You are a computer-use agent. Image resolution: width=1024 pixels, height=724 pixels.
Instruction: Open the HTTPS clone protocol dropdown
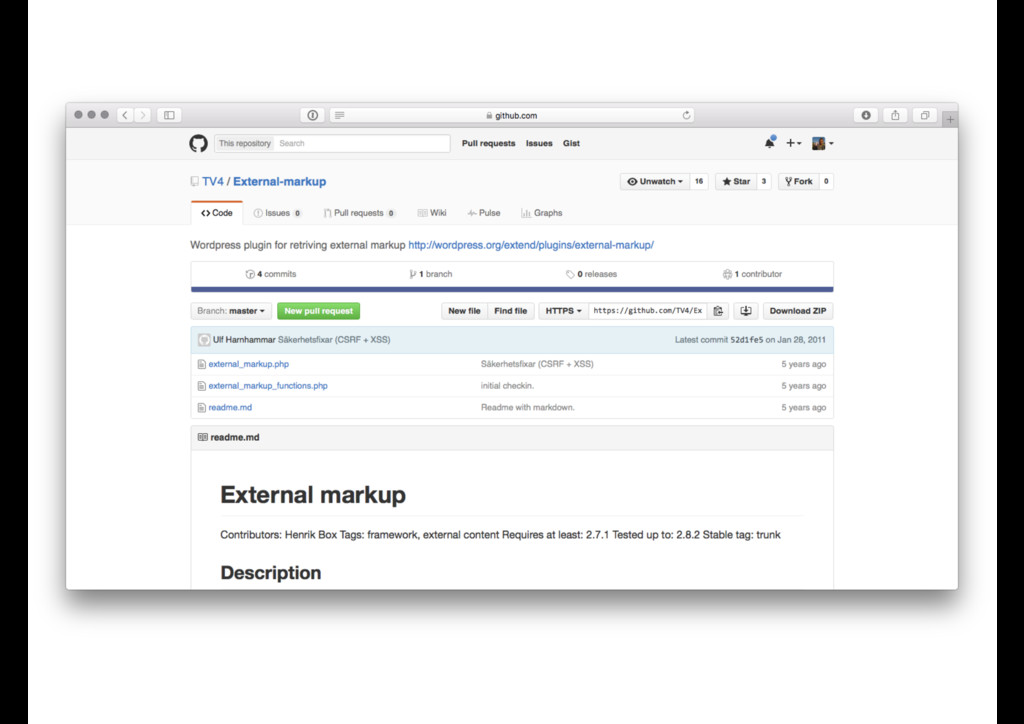[564, 311]
